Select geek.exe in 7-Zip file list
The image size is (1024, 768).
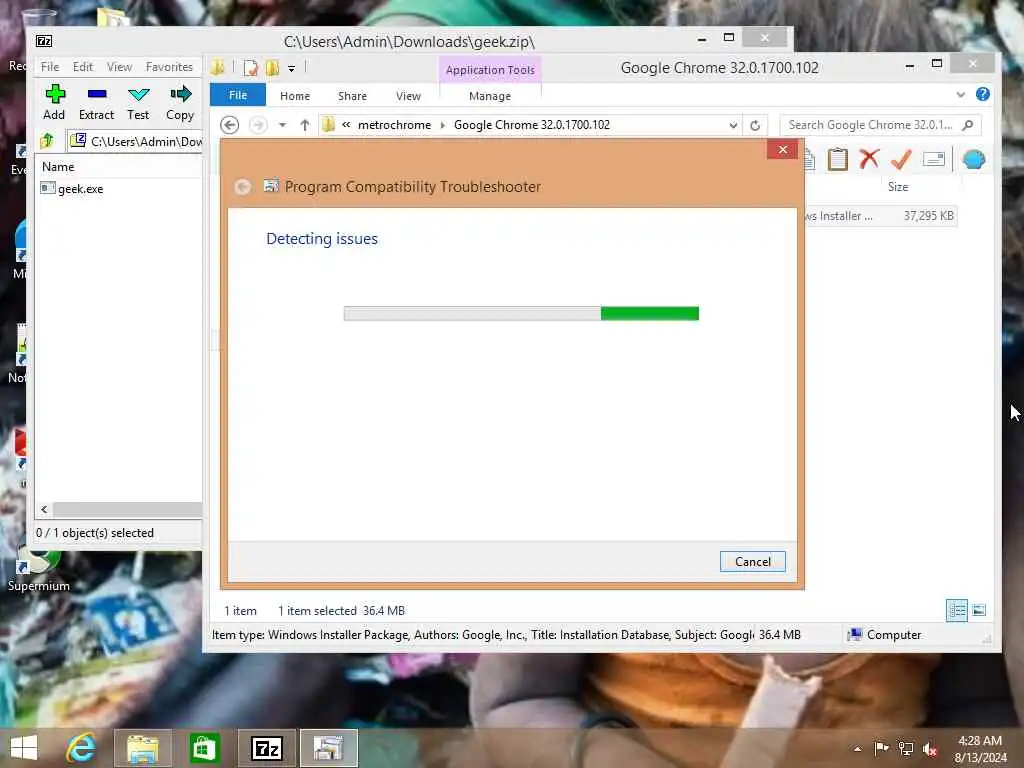click(x=72, y=189)
